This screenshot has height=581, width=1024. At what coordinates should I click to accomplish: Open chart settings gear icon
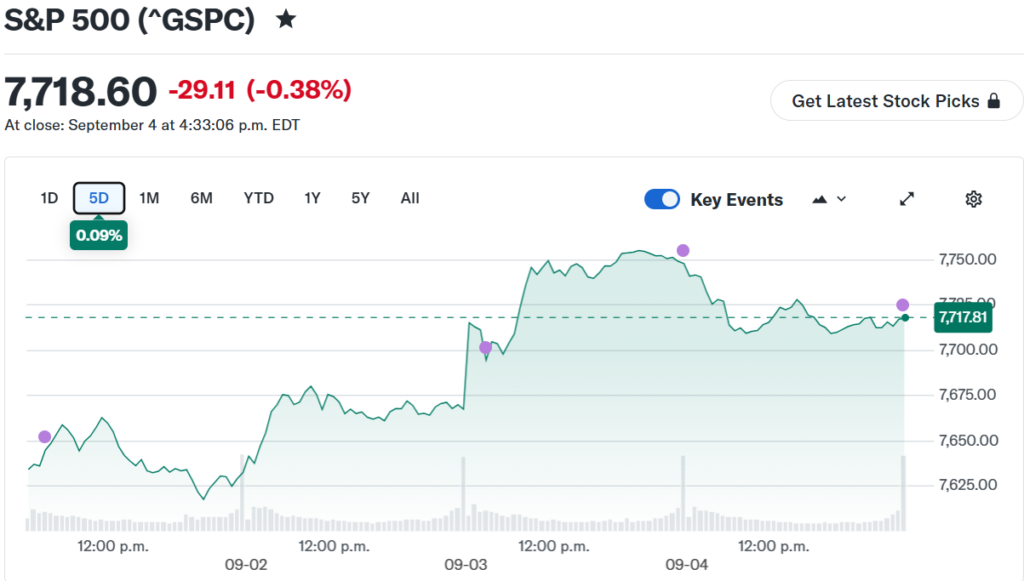(x=974, y=199)
